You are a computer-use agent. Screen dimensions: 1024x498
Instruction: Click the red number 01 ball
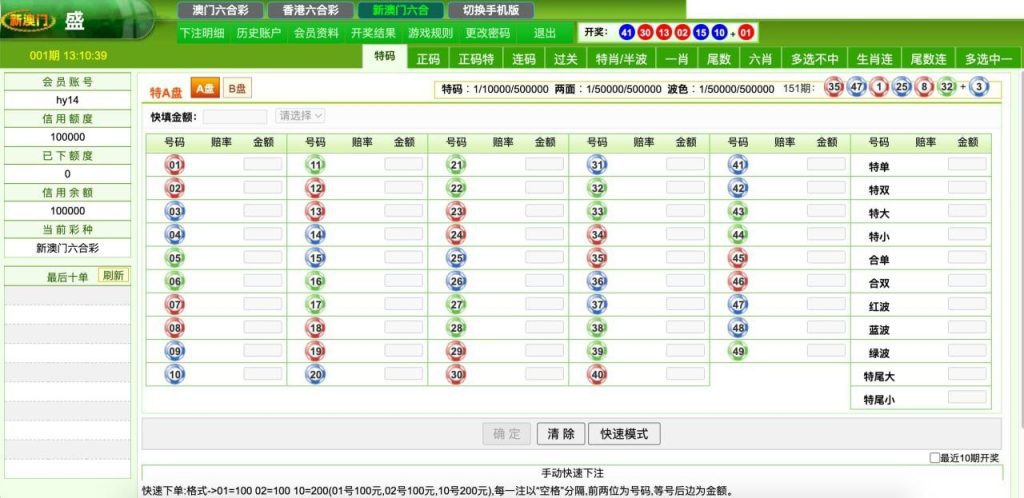point(175,165)
